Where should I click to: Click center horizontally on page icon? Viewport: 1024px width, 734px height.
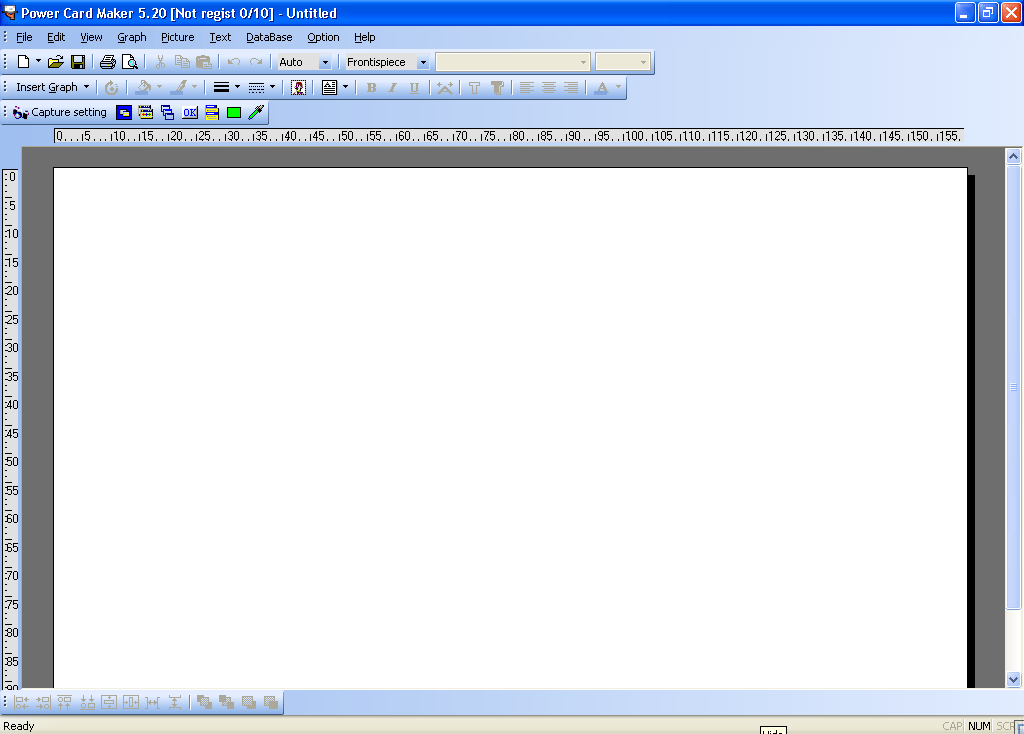click(131, 703)
